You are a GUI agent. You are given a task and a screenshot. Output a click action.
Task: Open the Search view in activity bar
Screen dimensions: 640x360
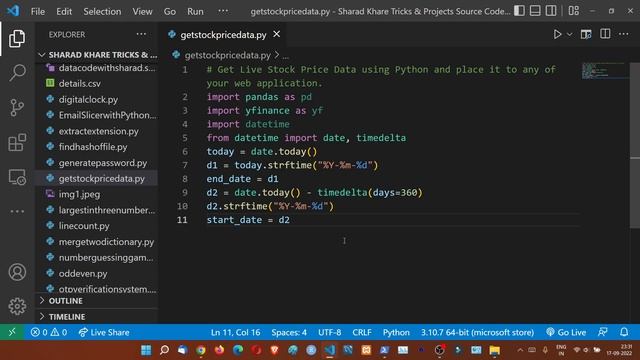point(17,73)
